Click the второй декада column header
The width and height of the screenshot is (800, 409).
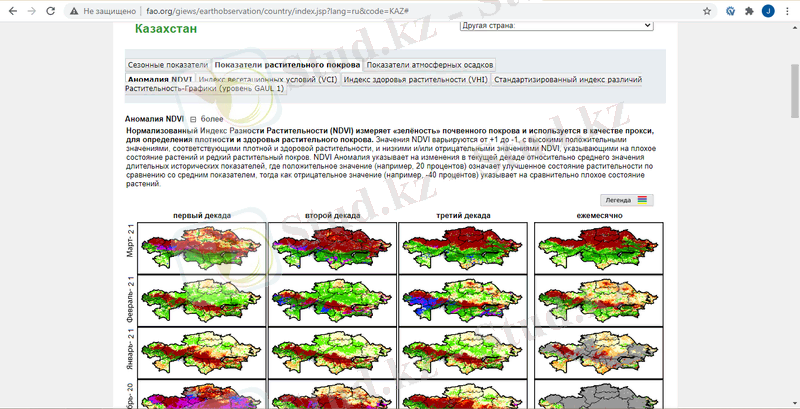[333, 216]
